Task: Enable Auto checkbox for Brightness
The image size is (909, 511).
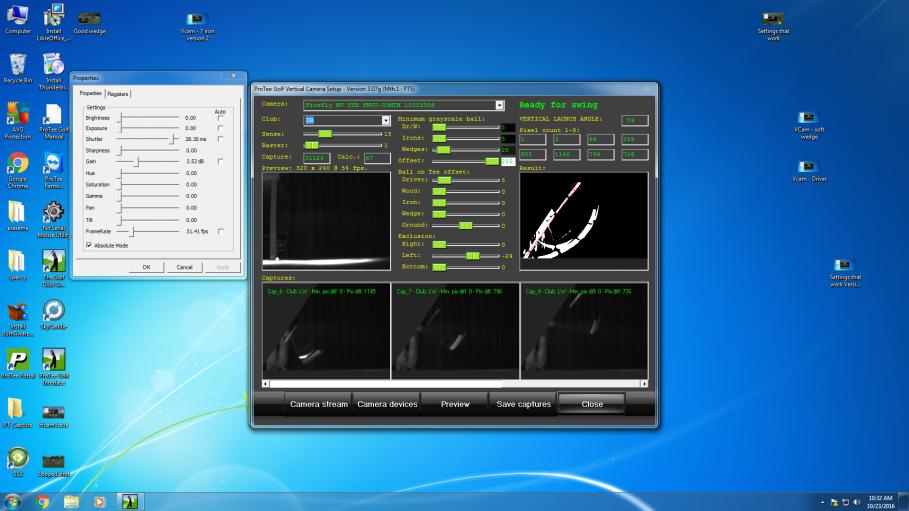Action: click(x=220, y=118)
